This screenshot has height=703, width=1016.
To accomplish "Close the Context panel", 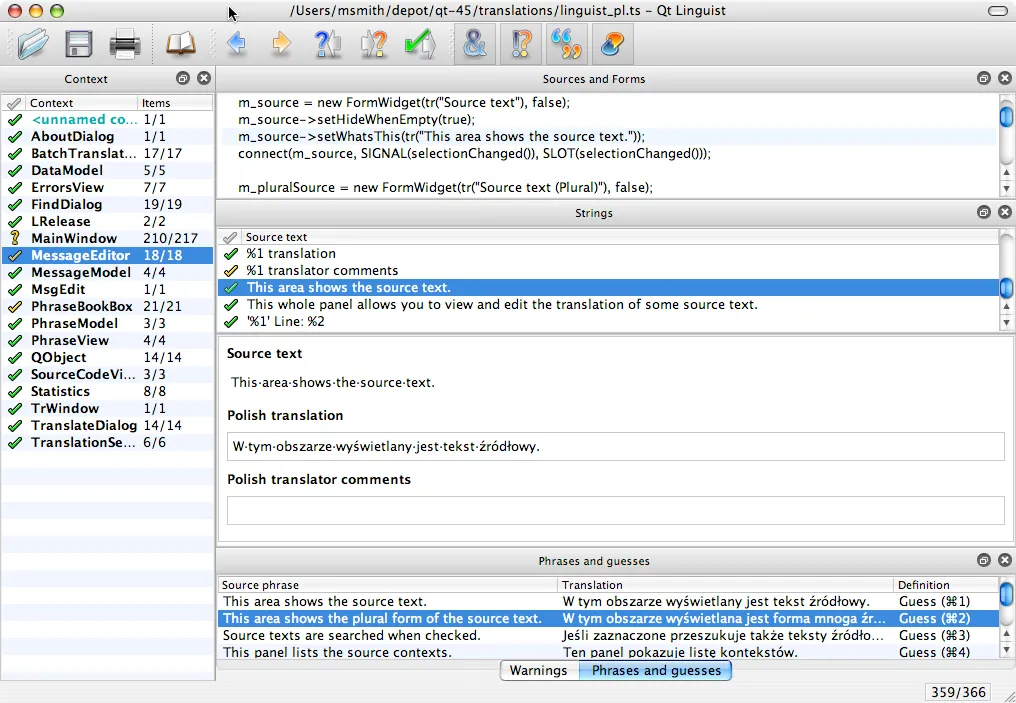I will click(204, 78).
